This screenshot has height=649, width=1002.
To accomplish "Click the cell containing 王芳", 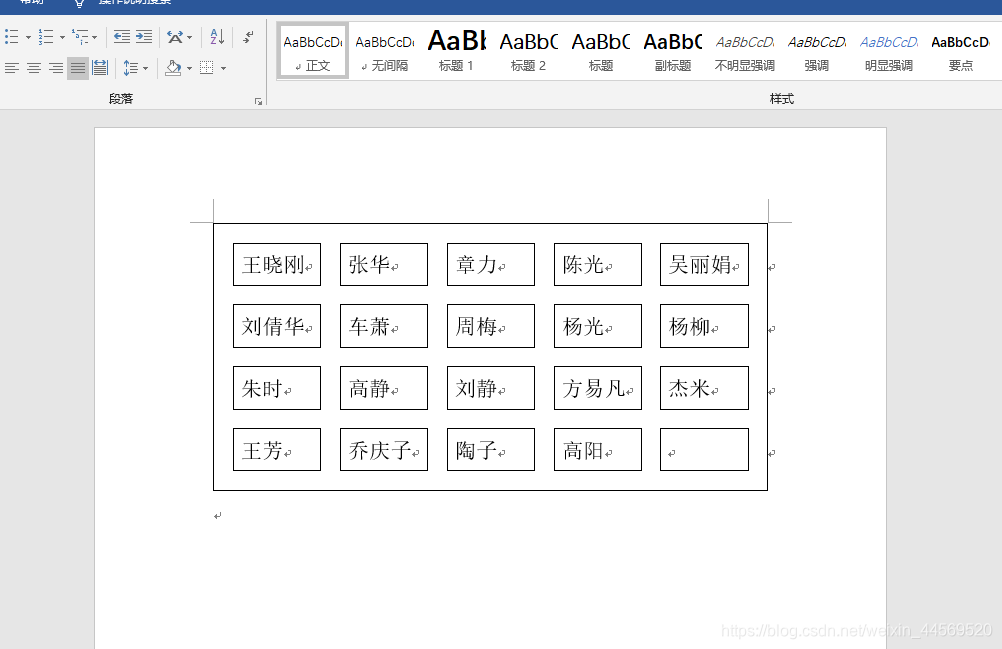I will click(277, 450).
